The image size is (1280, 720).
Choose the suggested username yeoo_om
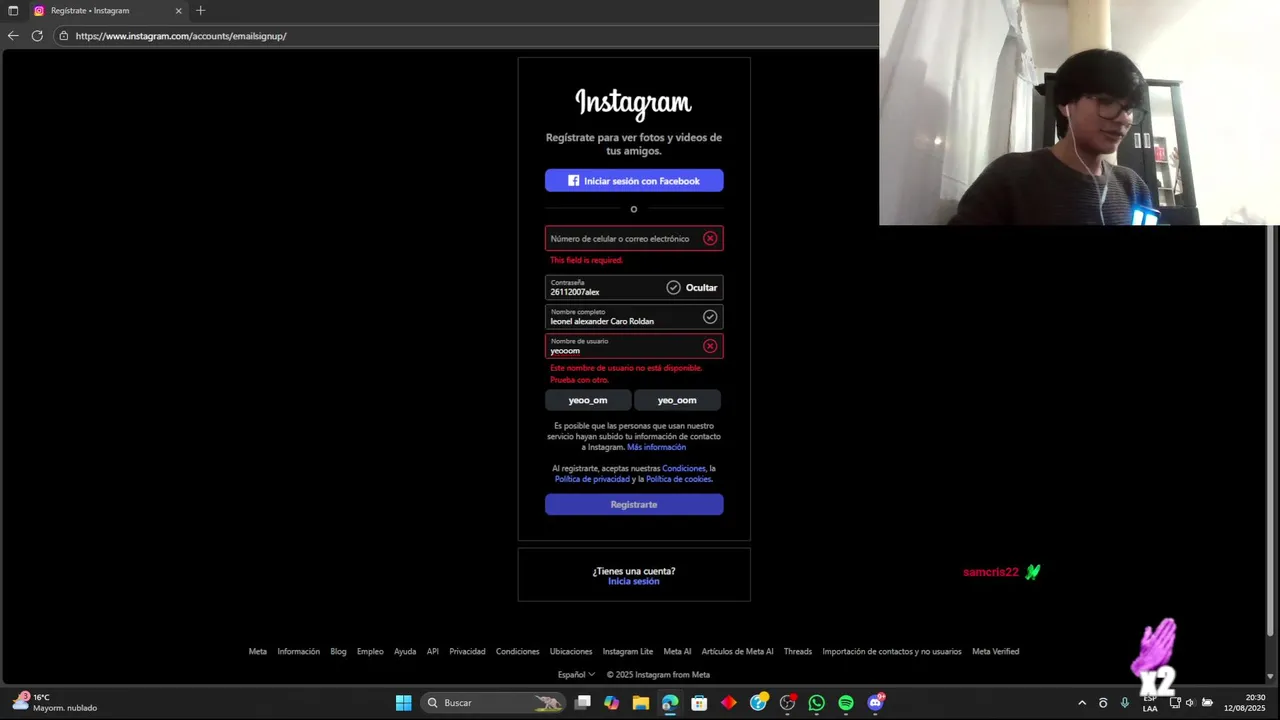pos(588,400)
